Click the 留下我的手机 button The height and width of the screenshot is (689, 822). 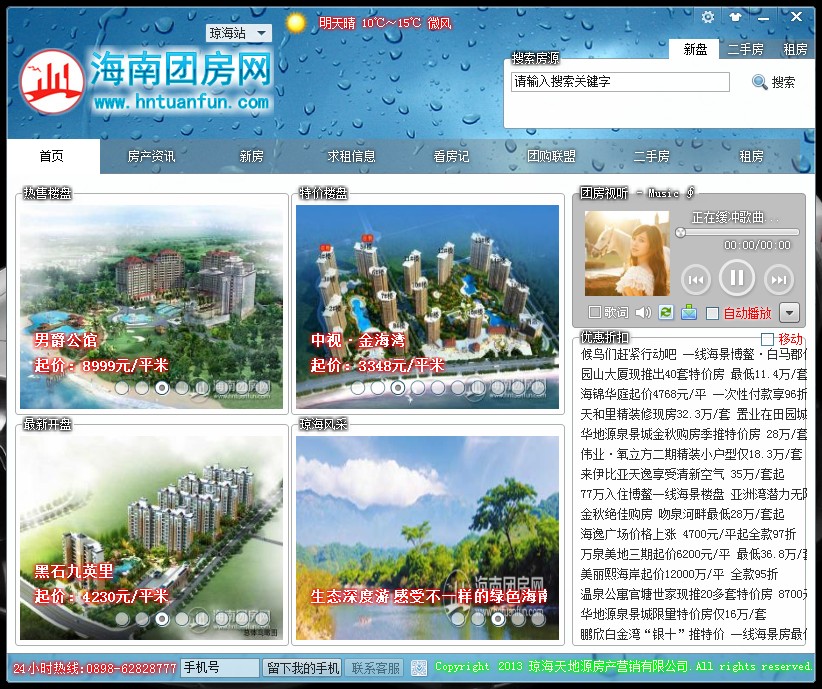(302, 667)
